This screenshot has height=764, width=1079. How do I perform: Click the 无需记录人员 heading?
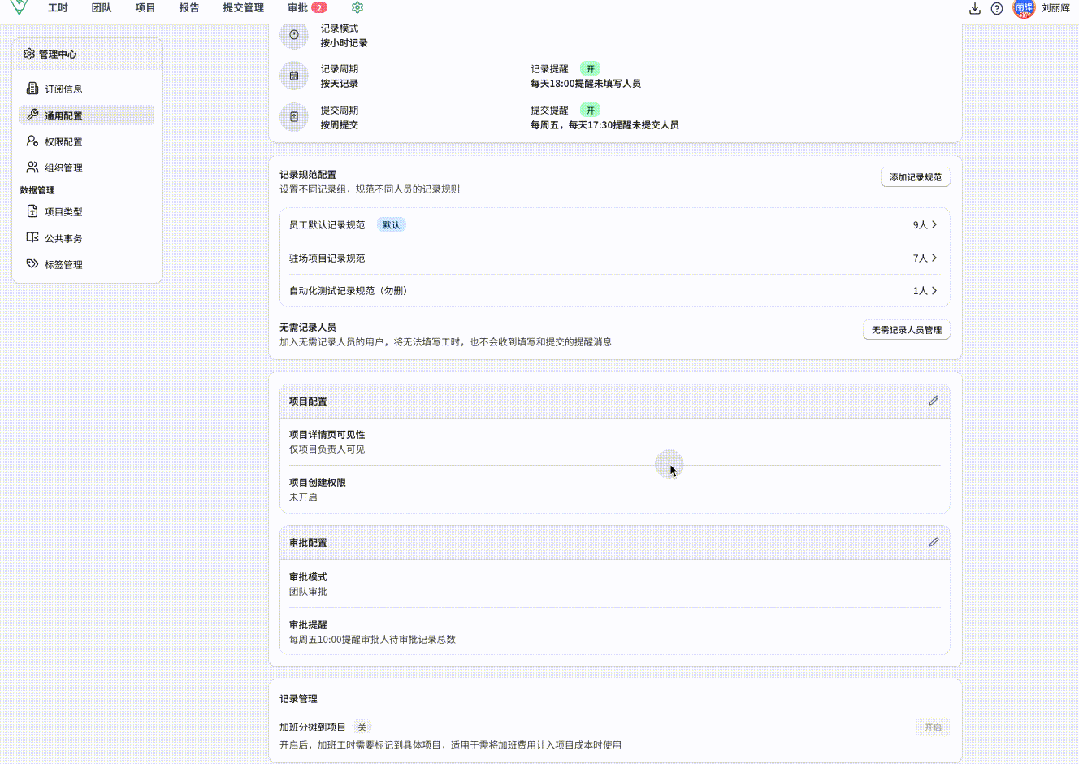tap(308, 327)
